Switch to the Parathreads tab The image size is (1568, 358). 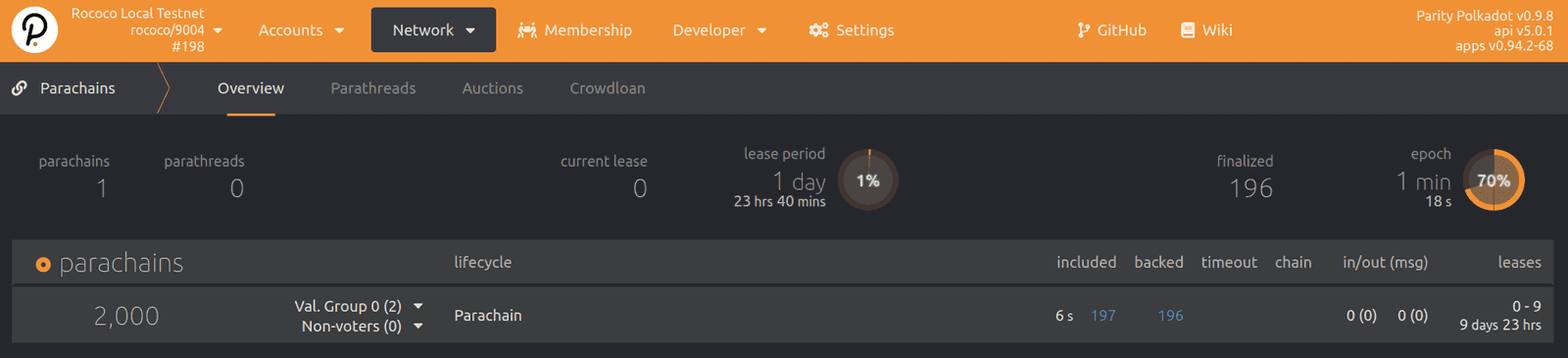(373, 88)
